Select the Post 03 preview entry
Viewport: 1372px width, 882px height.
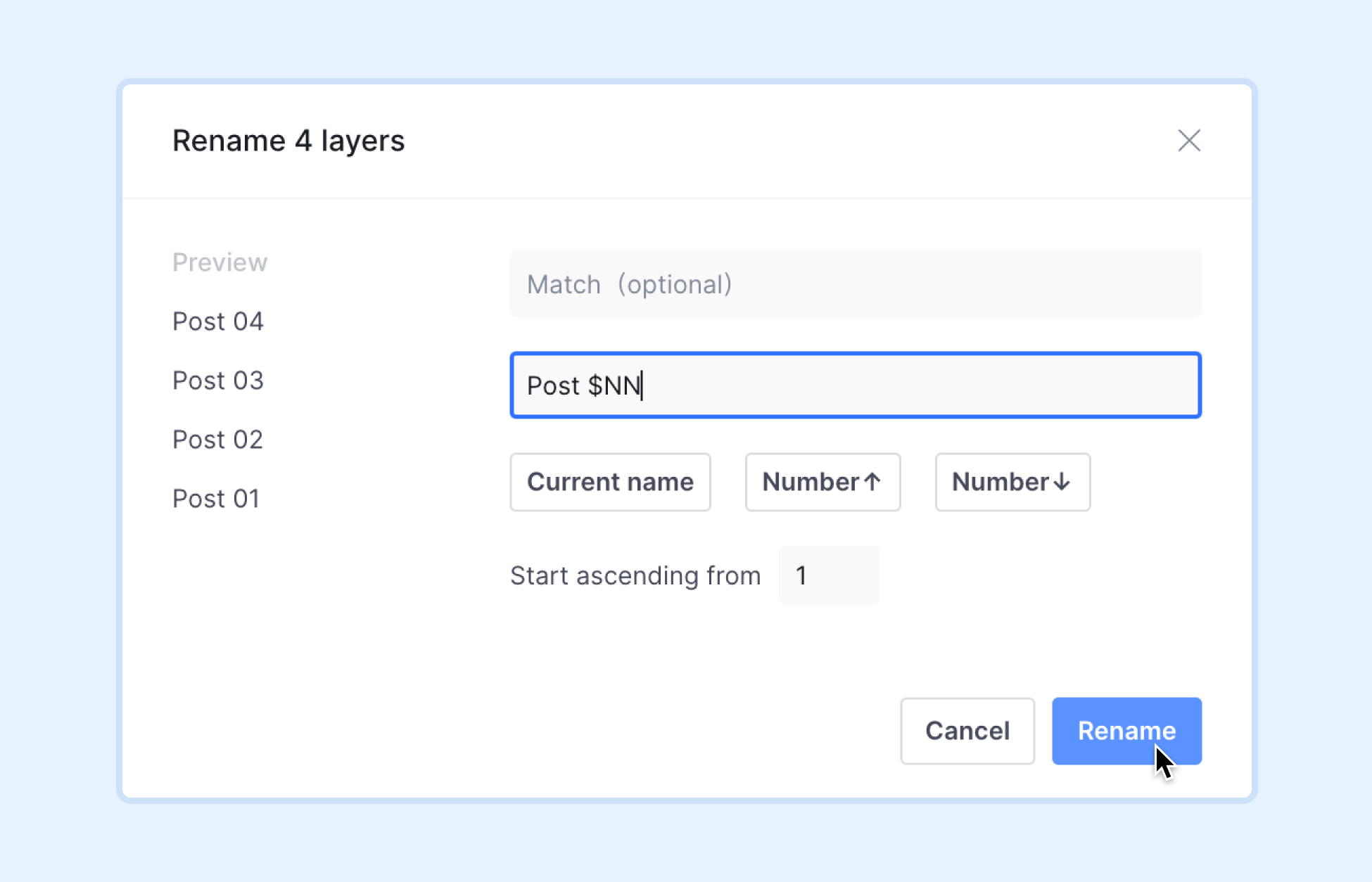click(218, 381)
